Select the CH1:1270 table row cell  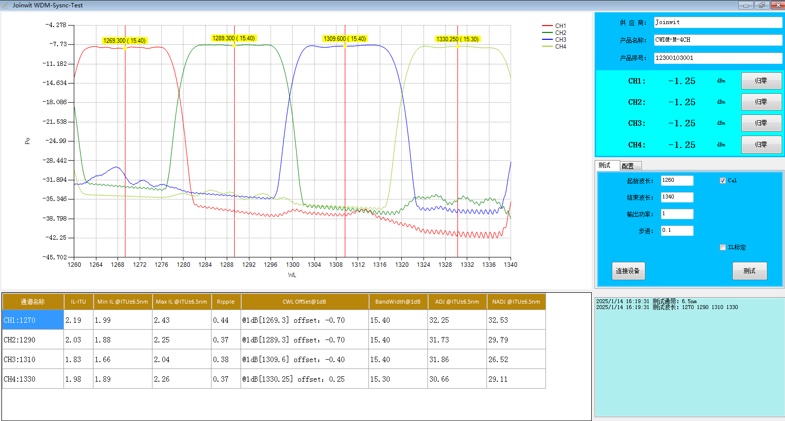33,320
